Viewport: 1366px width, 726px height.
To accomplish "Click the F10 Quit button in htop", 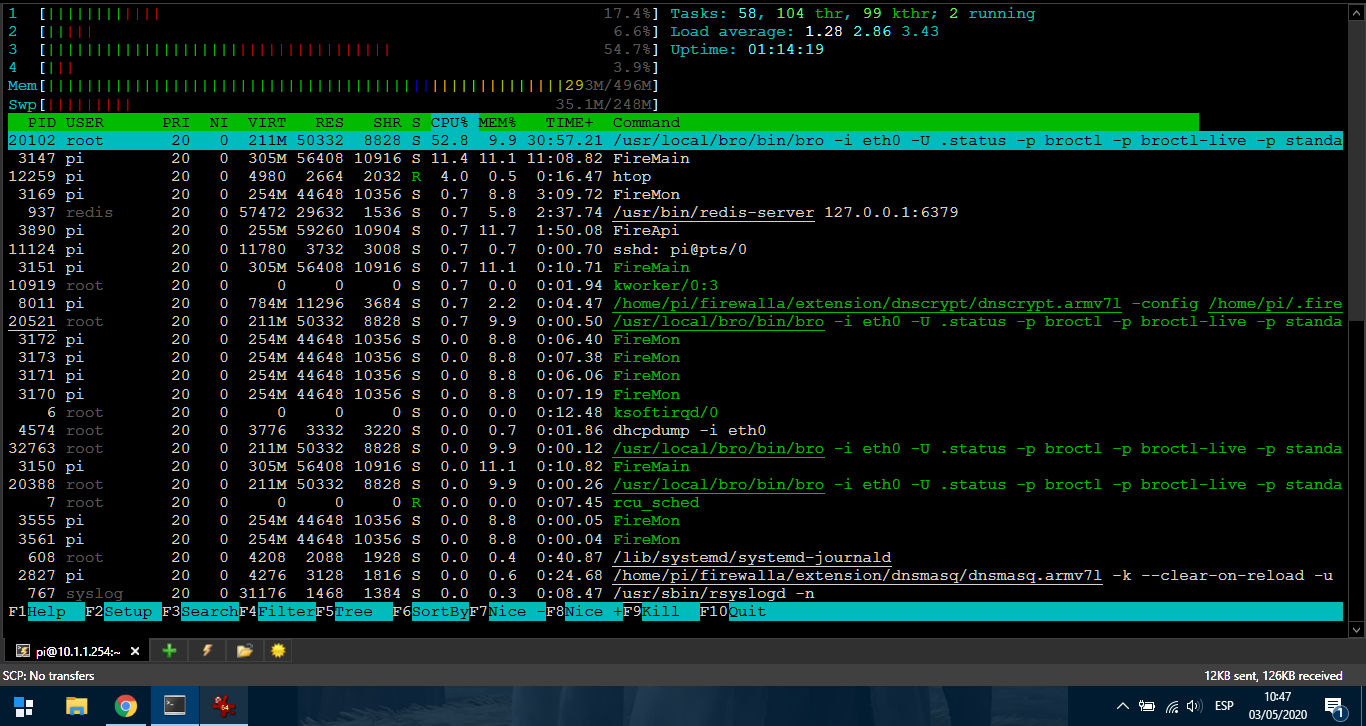I will coord(746,611).
